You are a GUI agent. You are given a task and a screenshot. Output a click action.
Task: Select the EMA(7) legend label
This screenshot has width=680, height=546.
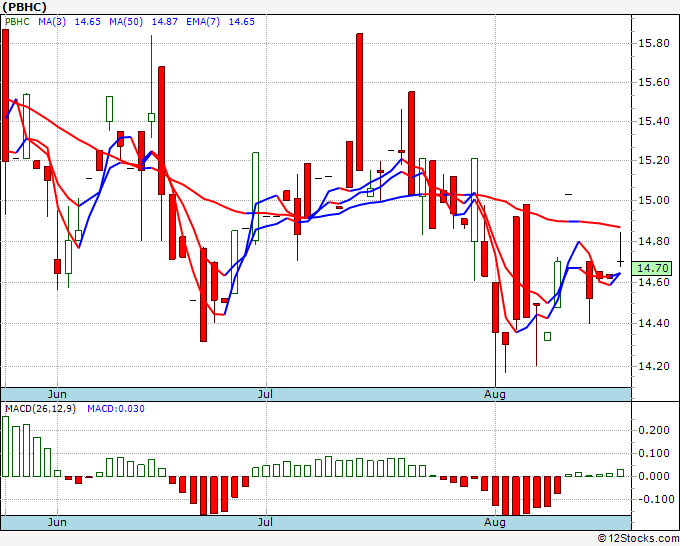pos(203,22)
